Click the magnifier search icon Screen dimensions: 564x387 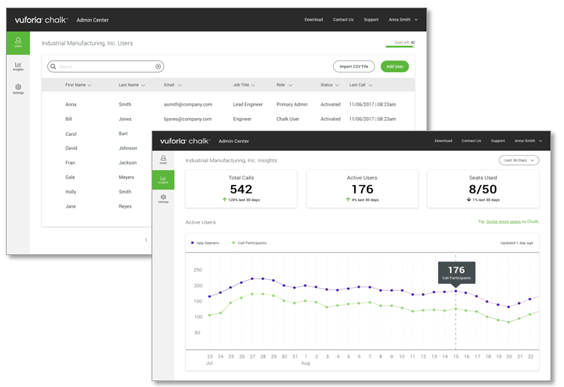tap(53, 66)
